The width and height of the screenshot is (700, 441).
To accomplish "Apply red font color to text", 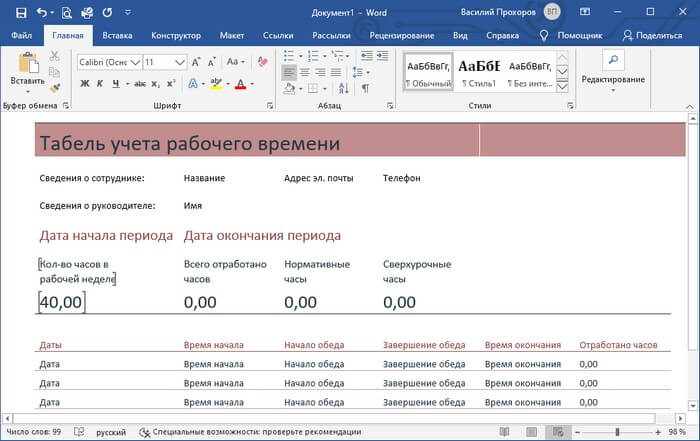I will click(241, 83).
